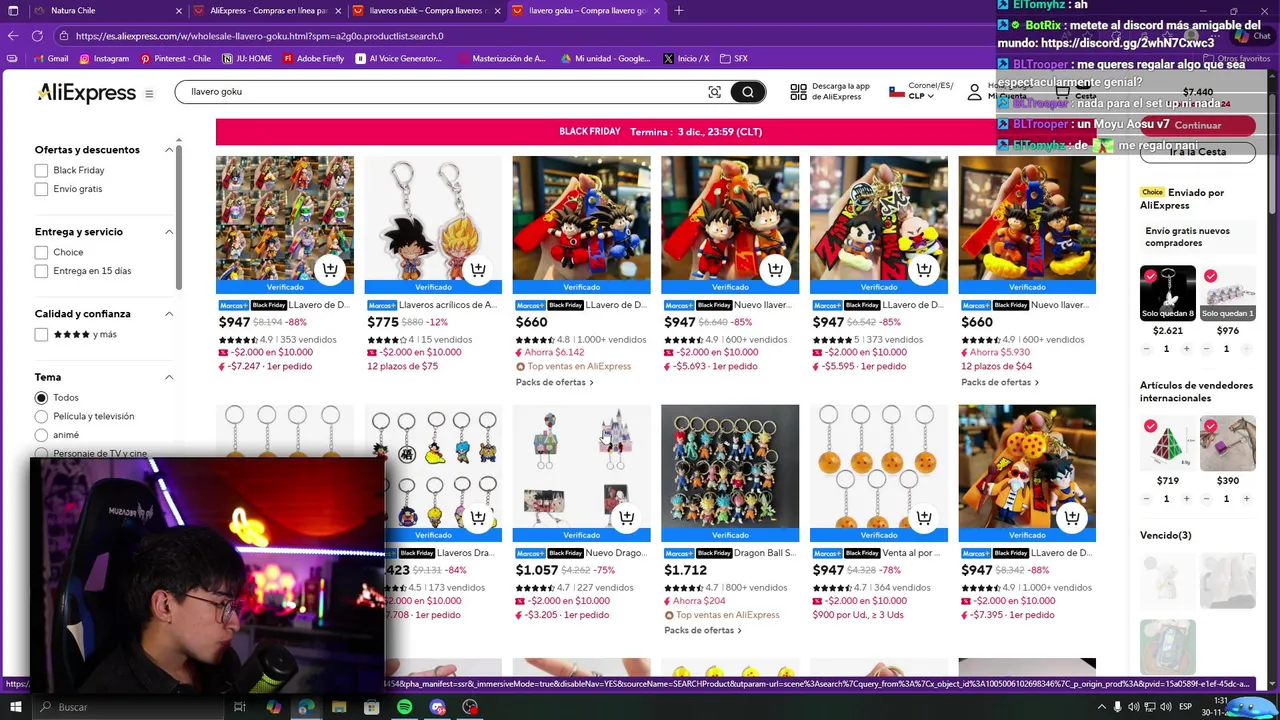Click the QR code app download icon
This screenshot has width=1280, height=720.
point(798,92)
